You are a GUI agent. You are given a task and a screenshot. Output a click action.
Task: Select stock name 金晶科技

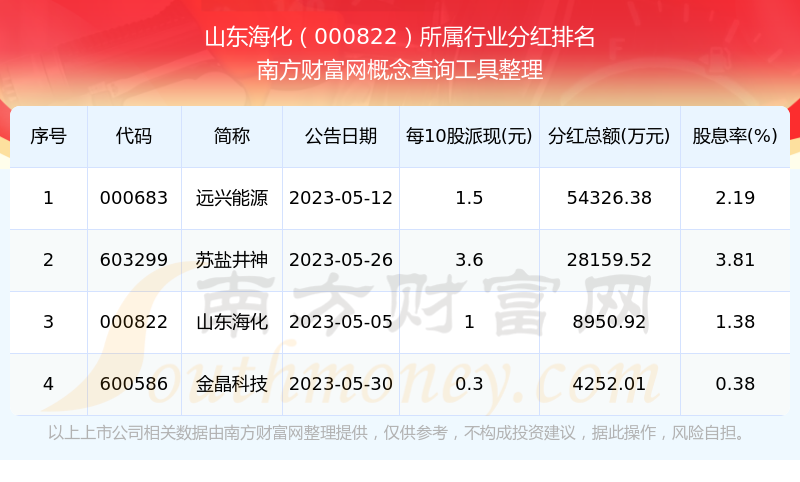(x=232, y=384)
